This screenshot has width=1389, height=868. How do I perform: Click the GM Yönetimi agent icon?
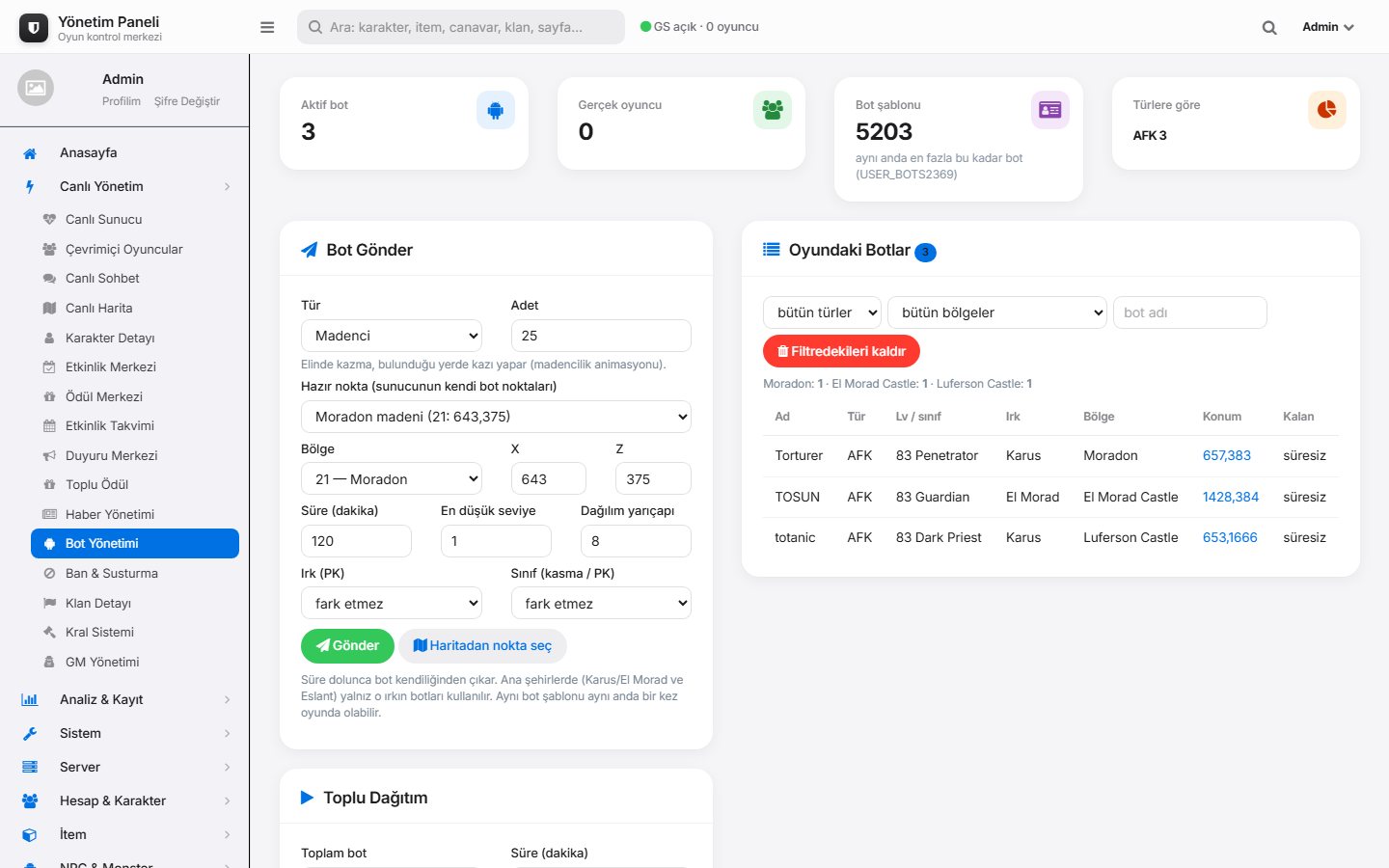pos(49,663)
